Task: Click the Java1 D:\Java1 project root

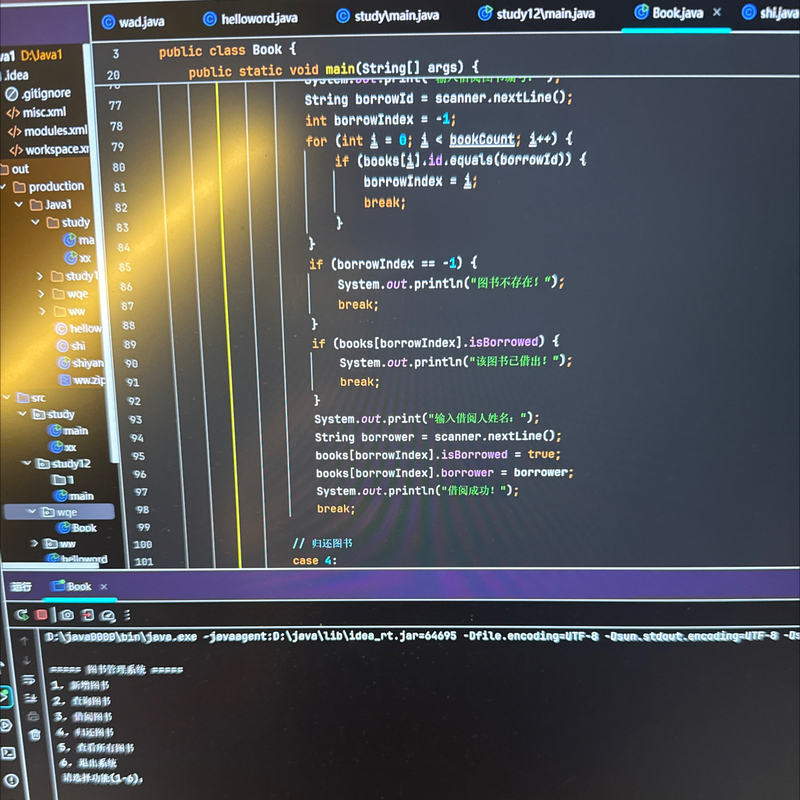Action: pyautogui.click(x=31, y=55)
